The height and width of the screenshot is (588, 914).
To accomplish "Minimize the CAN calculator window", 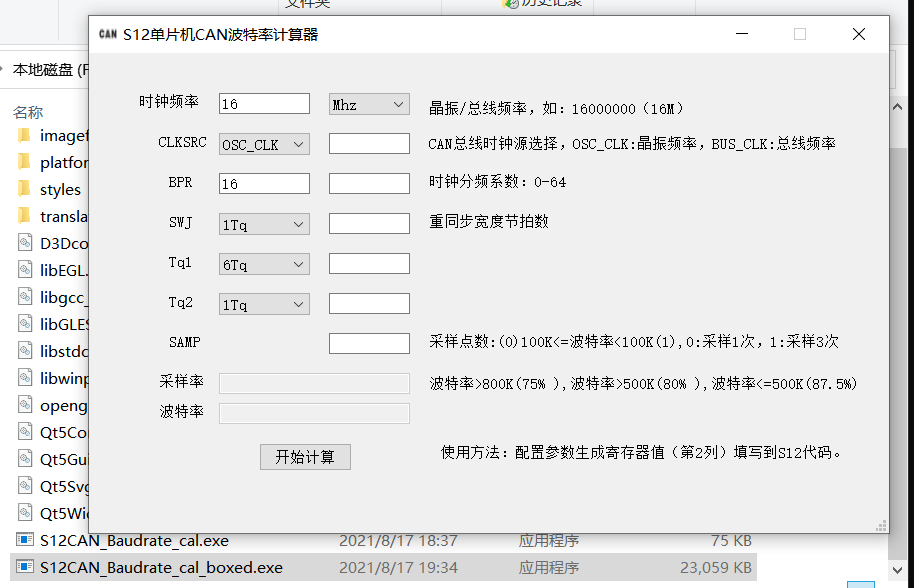I will coord(742,34).
